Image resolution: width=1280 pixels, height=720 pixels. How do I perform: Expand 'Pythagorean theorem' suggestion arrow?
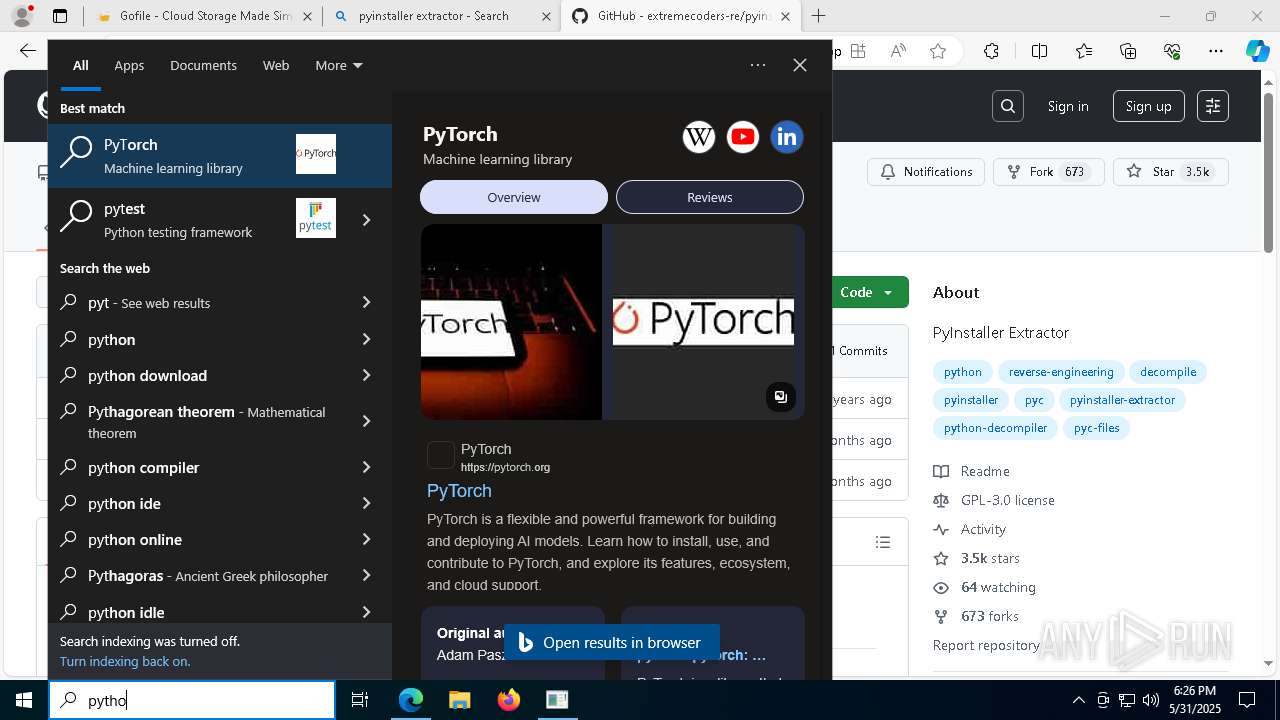[366, 421]
